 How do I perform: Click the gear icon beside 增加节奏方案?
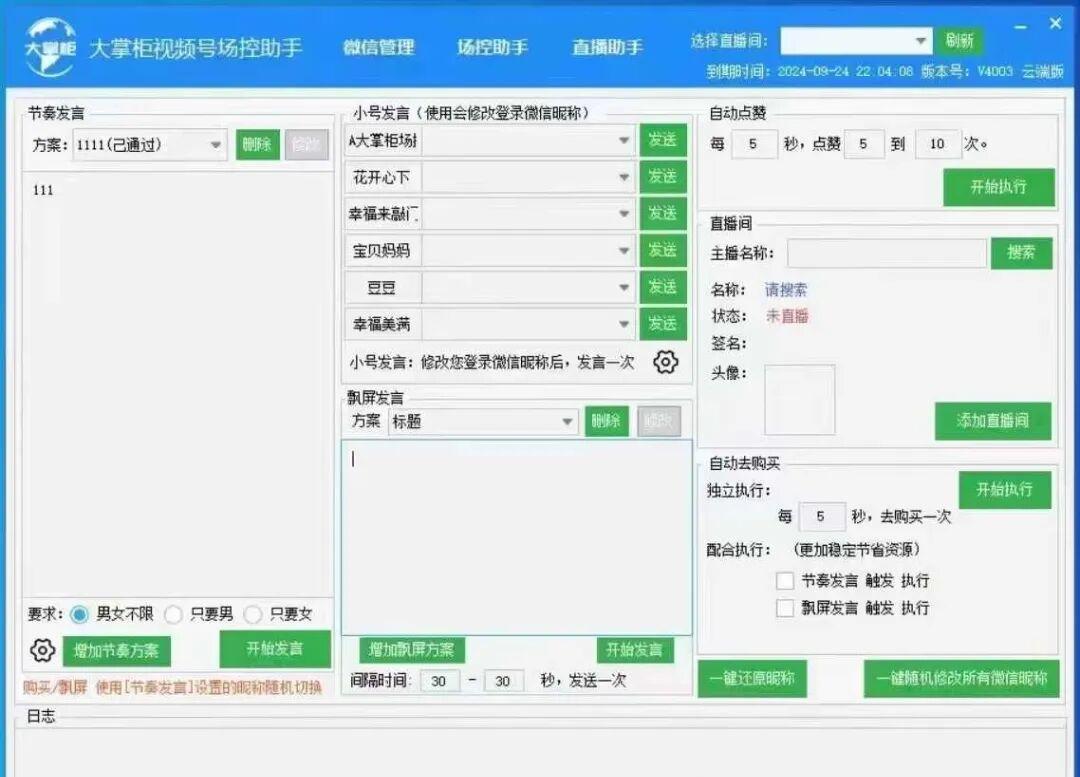click(x=42, y=649)
